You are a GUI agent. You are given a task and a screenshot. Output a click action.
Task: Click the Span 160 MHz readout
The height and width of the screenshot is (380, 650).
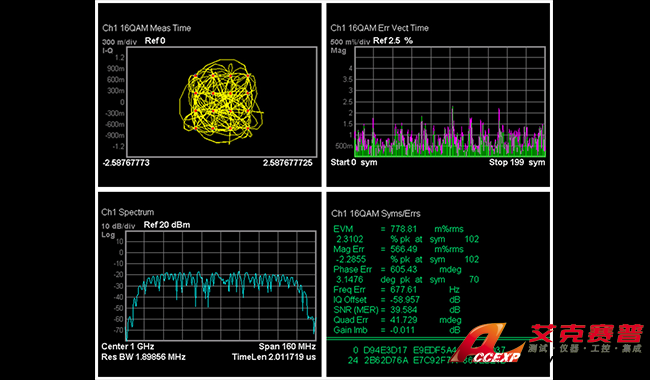(287, 346)
